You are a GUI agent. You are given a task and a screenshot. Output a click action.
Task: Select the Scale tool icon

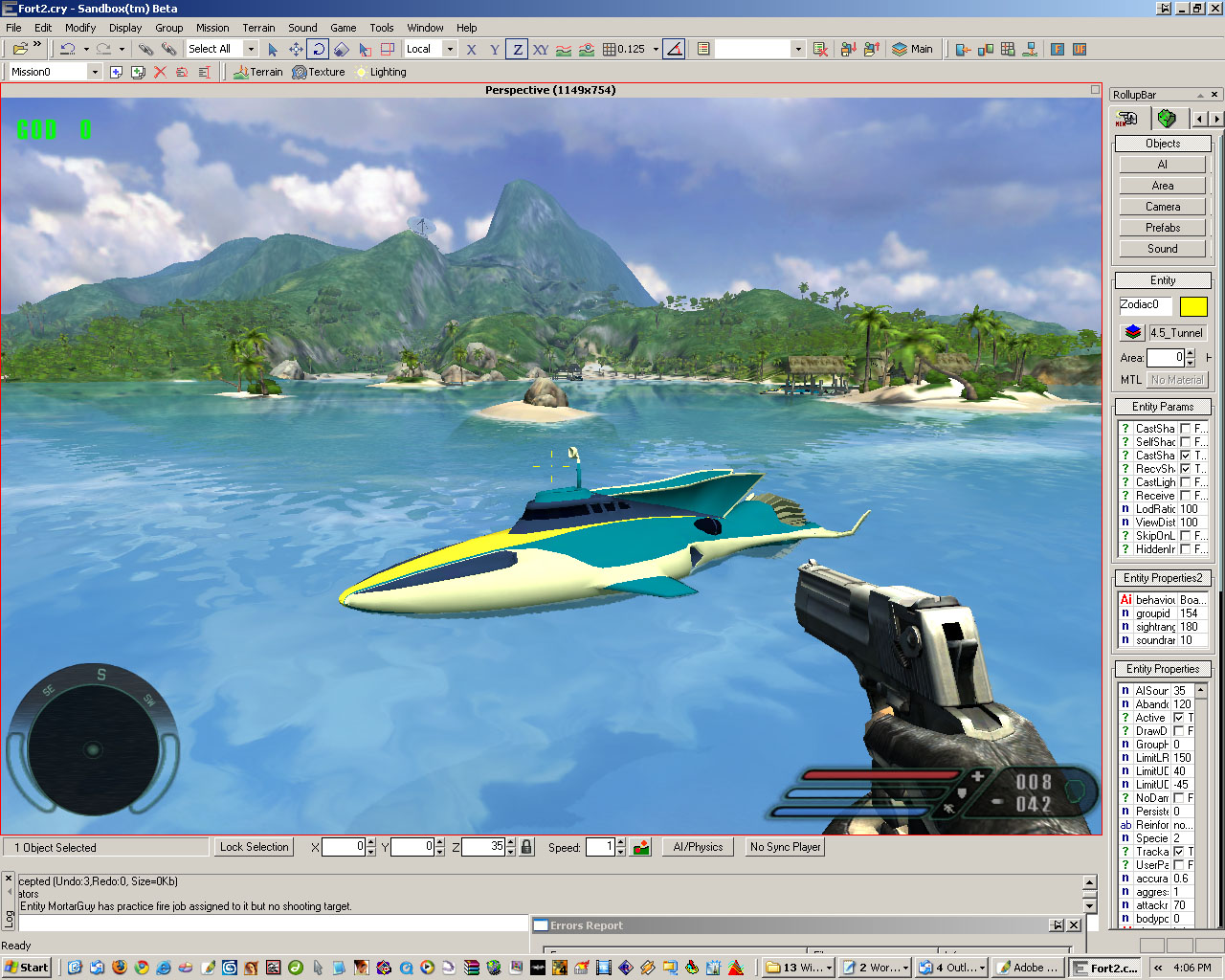pyautogui.click(x=342, y=49)
